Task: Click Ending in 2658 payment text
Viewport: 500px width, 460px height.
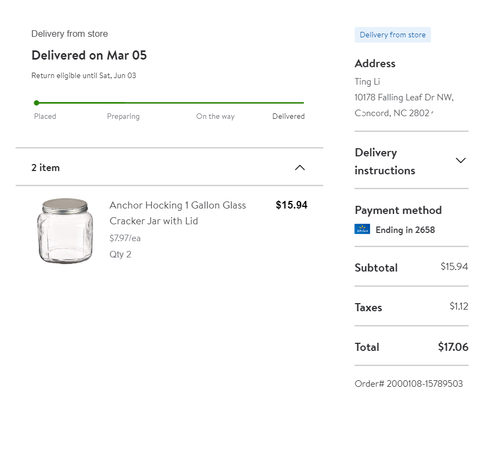Action: 405,230
